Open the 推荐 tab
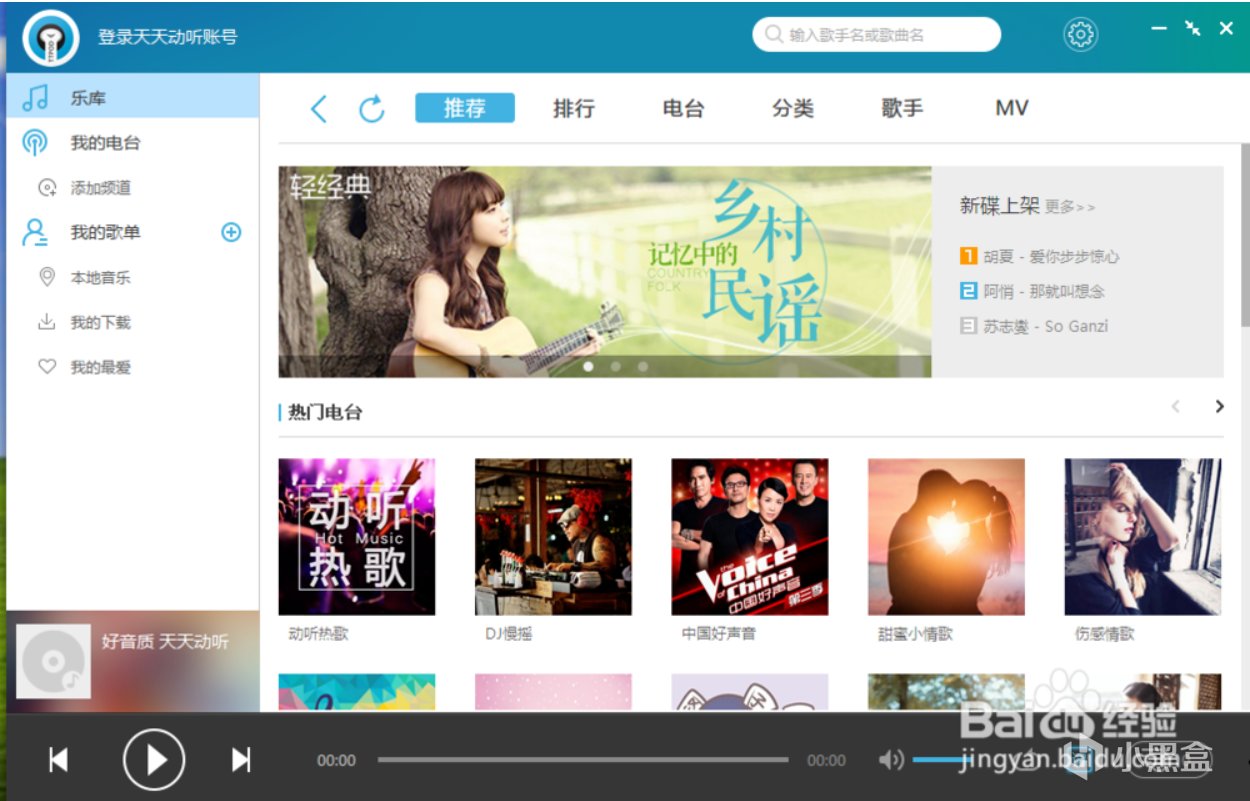The height and width of the screenshot is (801, 1250). coord(465,108)
